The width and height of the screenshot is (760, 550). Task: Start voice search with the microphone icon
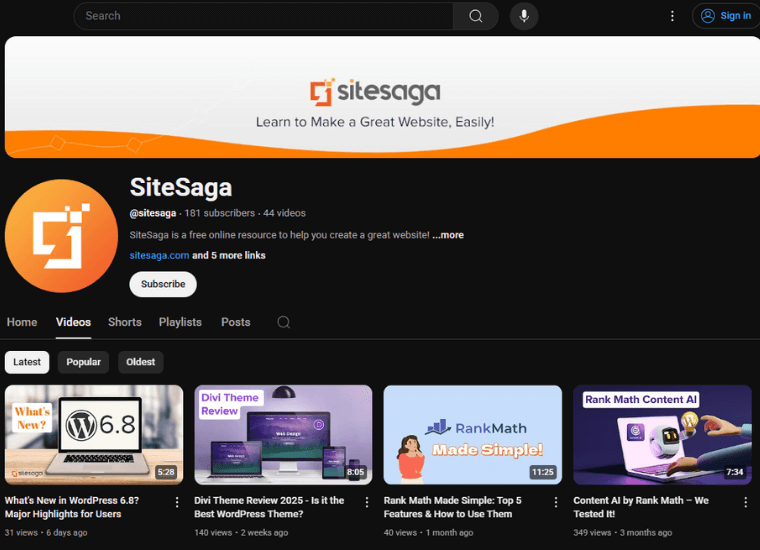[x=524, y=16]
